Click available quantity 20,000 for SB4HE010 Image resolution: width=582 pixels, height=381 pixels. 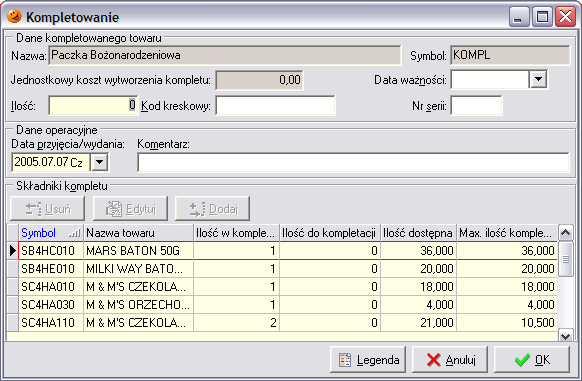coord(418,268)
